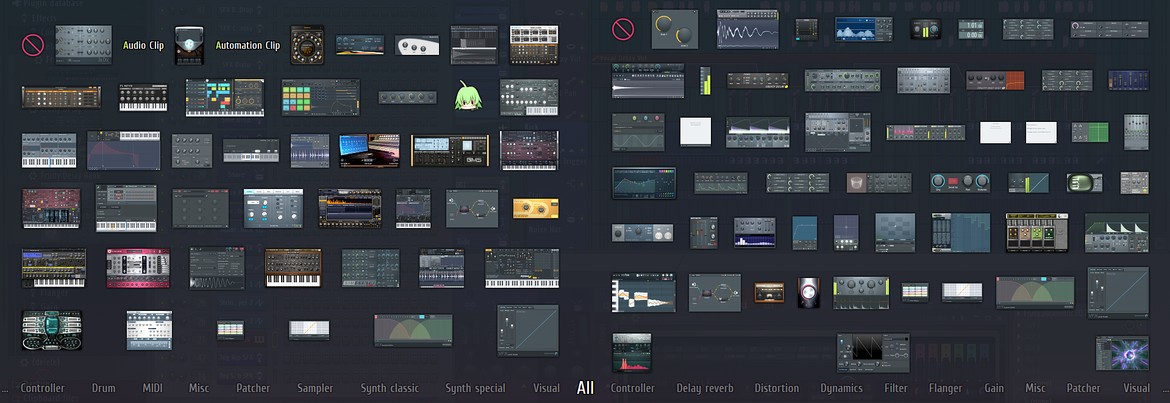Pick the plugin between Audio Clip and Automation Clip
The image size is (1170, 403).
(190, 45)
